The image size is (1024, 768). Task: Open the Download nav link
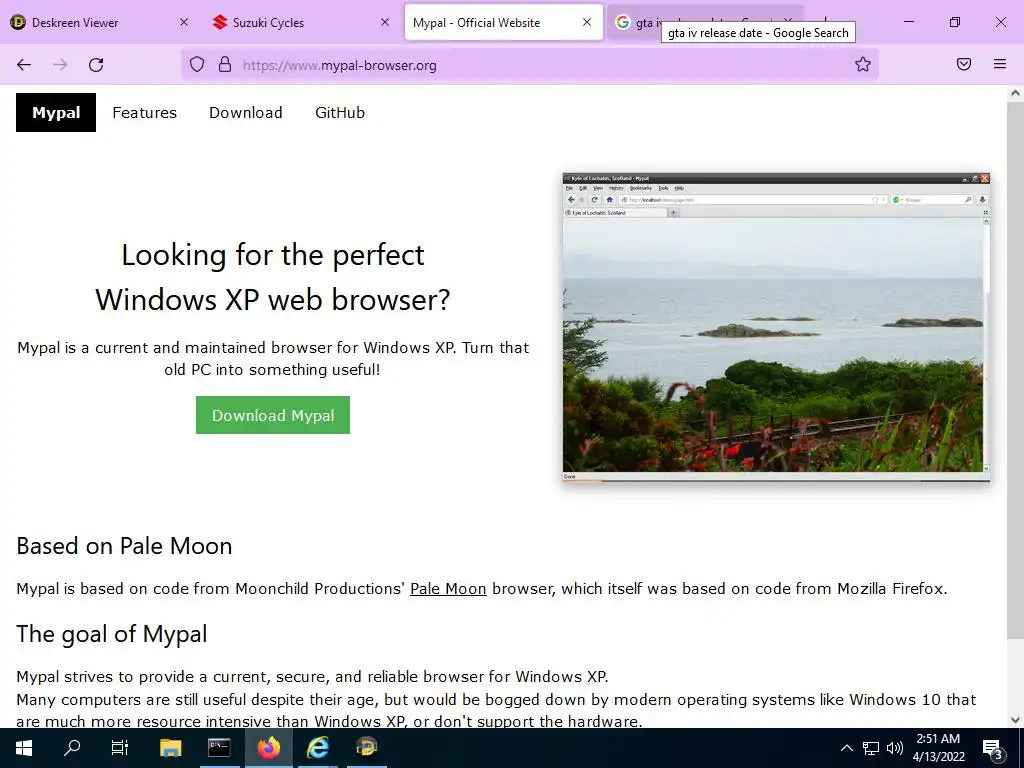click(x=246, y=112)
